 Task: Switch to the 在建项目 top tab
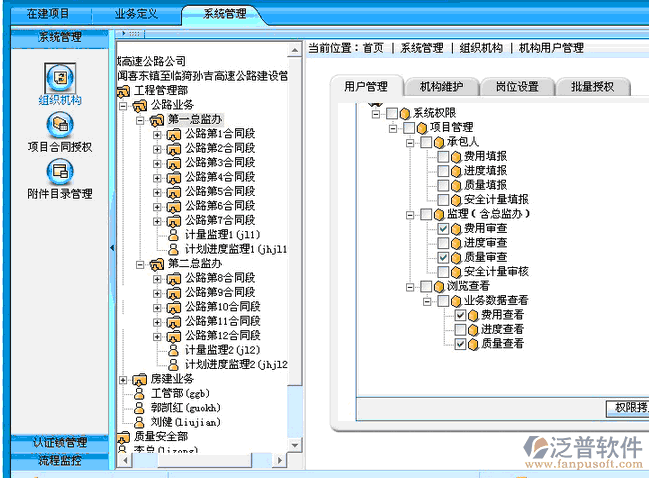(48, 14)
